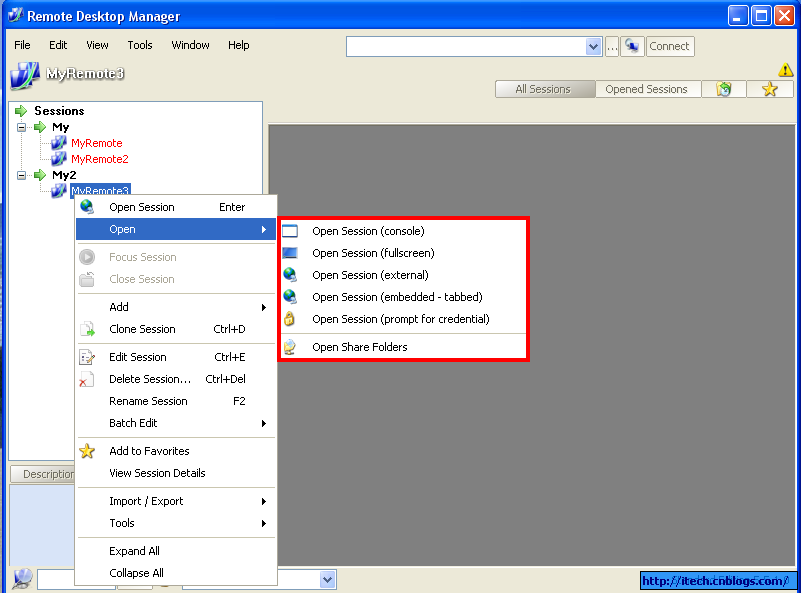
Task: Open the View menu
Action: pyautogui.click(x=97, y=45)
